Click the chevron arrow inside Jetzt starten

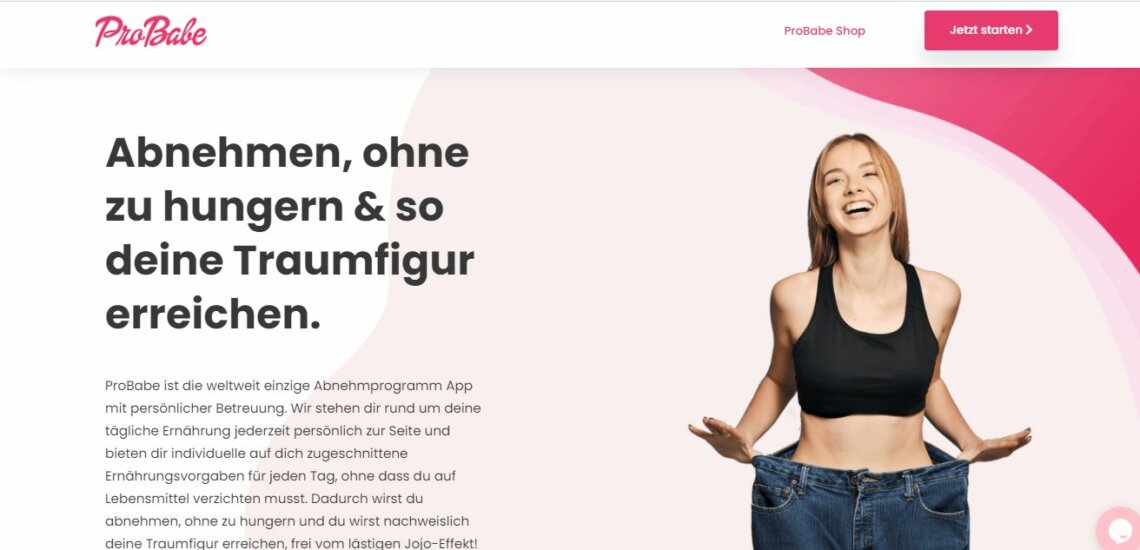coord(1029,31)
